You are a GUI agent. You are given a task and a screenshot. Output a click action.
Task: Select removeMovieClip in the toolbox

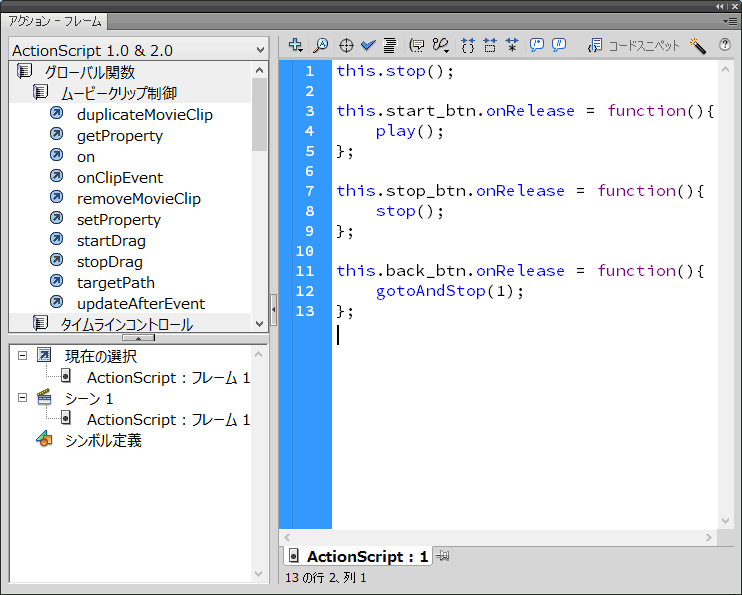139,199
